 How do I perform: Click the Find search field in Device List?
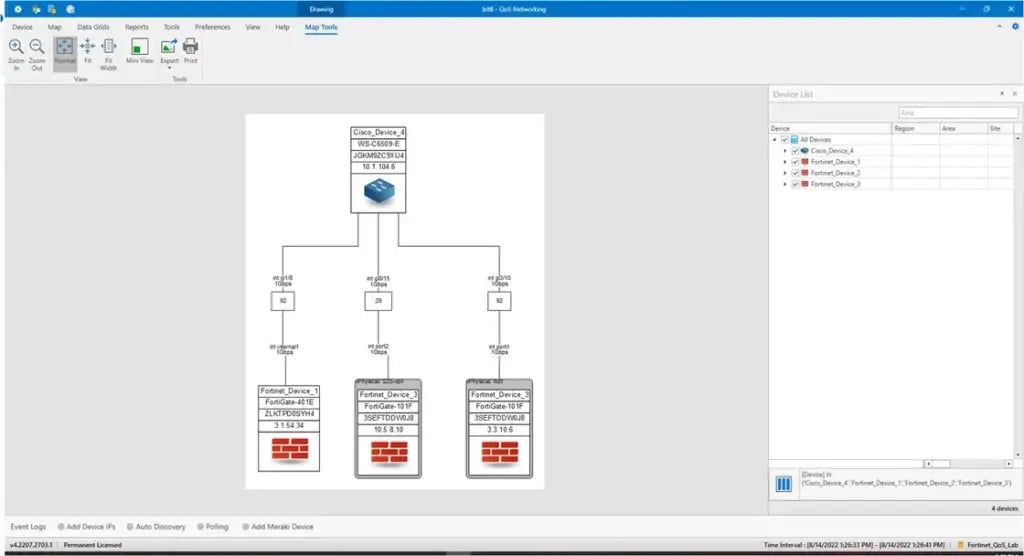tap(957, 113)
